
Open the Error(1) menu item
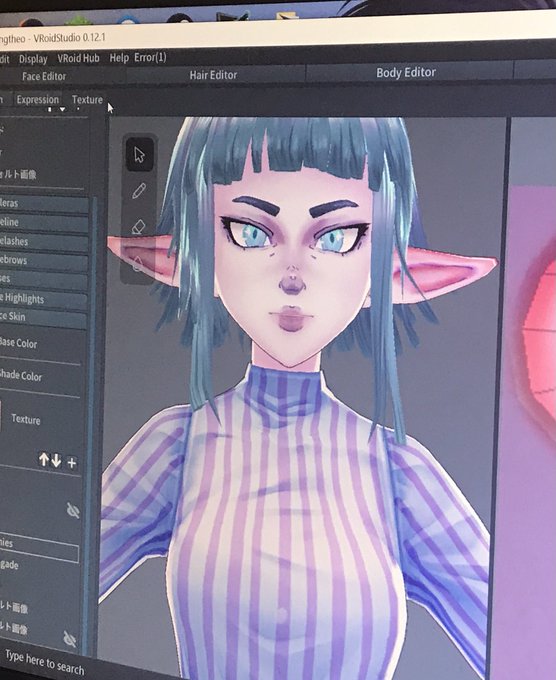click(x=150, y=57)
